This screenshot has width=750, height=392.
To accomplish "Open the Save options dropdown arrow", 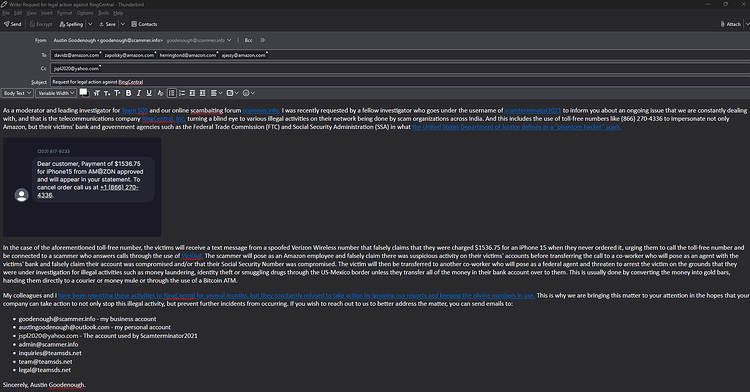I will pos(122,24).
